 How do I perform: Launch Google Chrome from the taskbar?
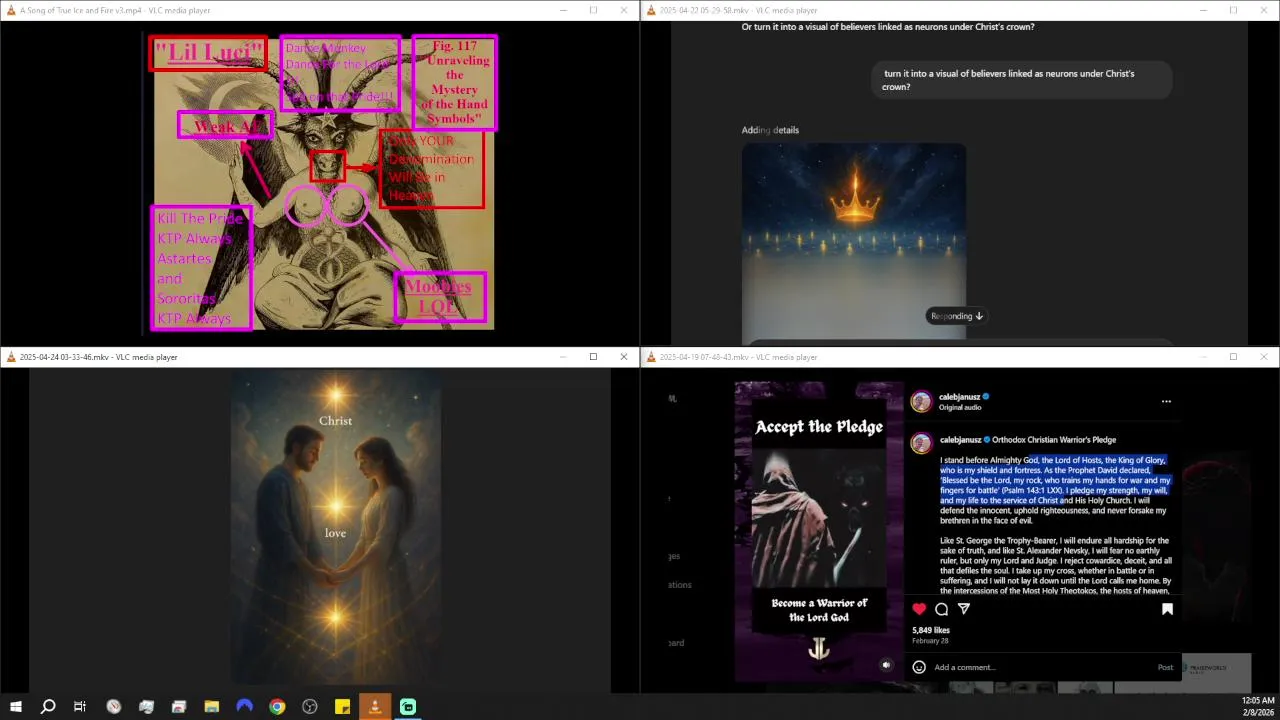pos(277,706)
